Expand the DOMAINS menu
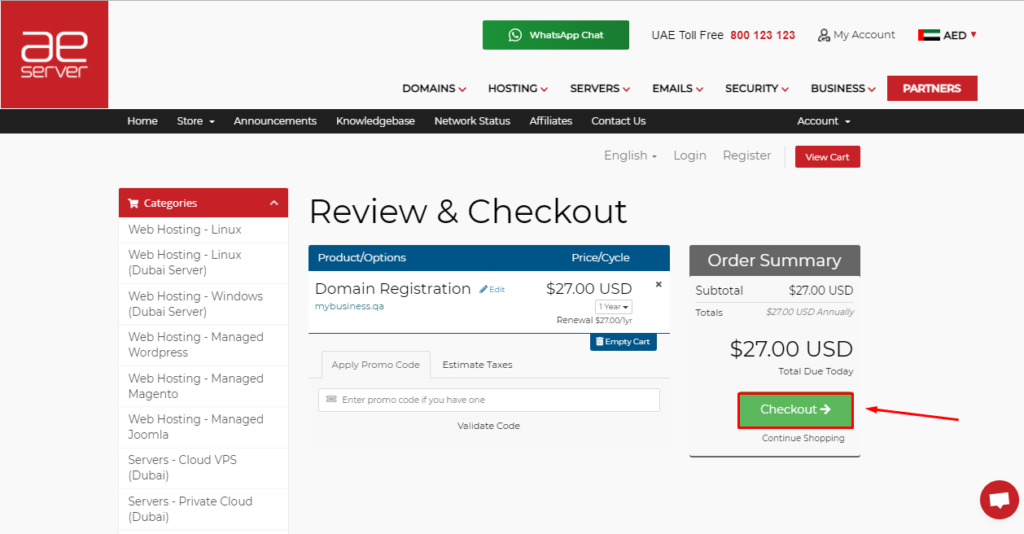1024x534 pixels. [x=434, y=88]
